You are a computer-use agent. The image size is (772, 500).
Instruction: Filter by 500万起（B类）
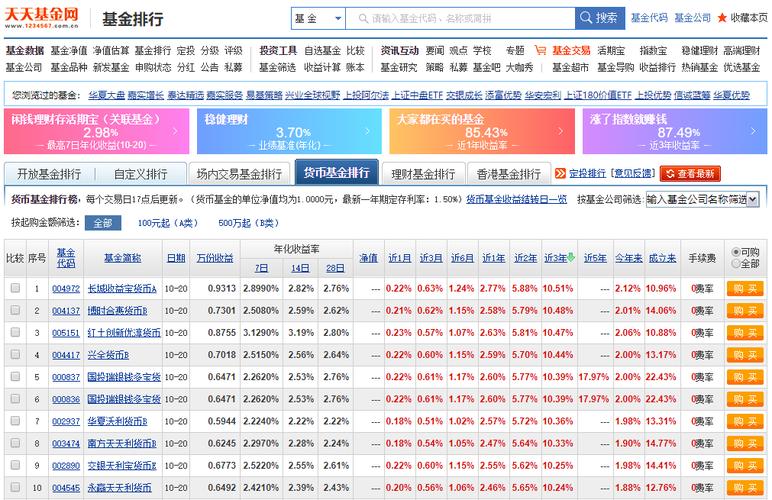point(249,223)
